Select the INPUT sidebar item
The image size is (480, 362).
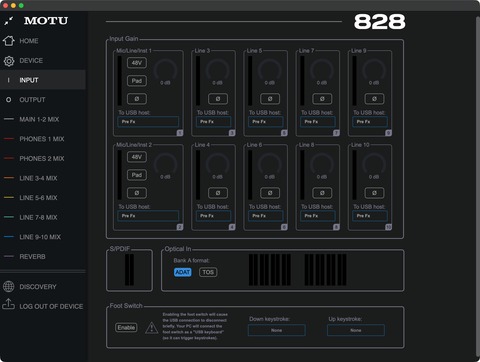point(43,80)
